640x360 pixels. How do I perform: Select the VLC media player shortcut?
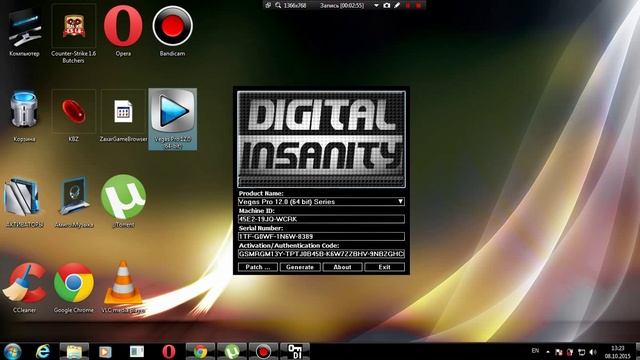(123, 287)
